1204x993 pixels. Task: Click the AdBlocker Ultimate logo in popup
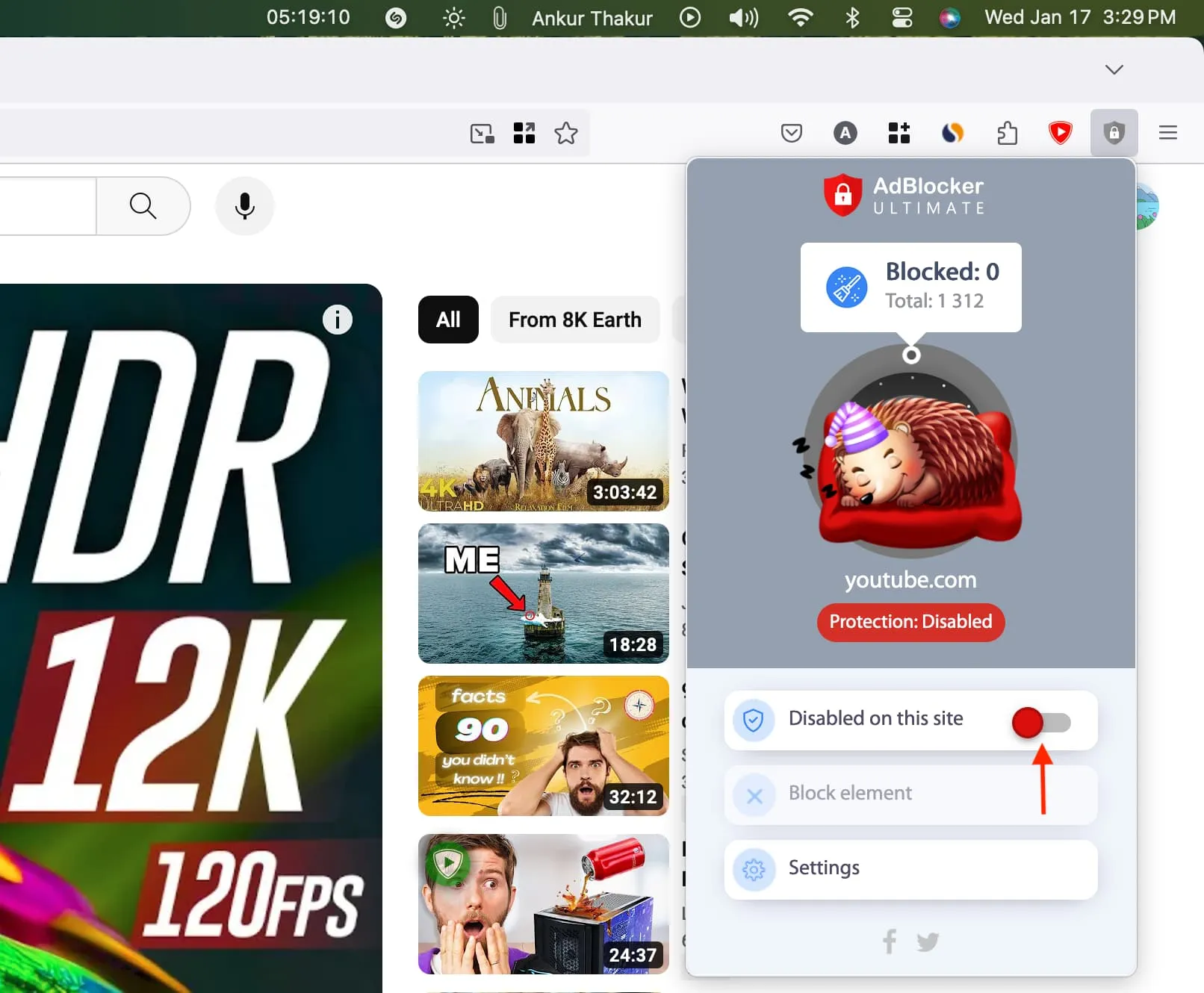pyautogui.click(x=904, y=196)
